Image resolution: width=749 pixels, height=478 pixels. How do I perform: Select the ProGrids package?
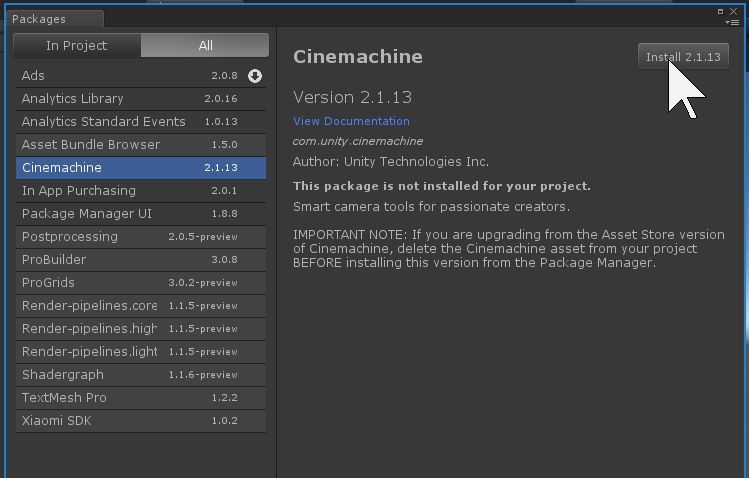[x=141, y=283]
